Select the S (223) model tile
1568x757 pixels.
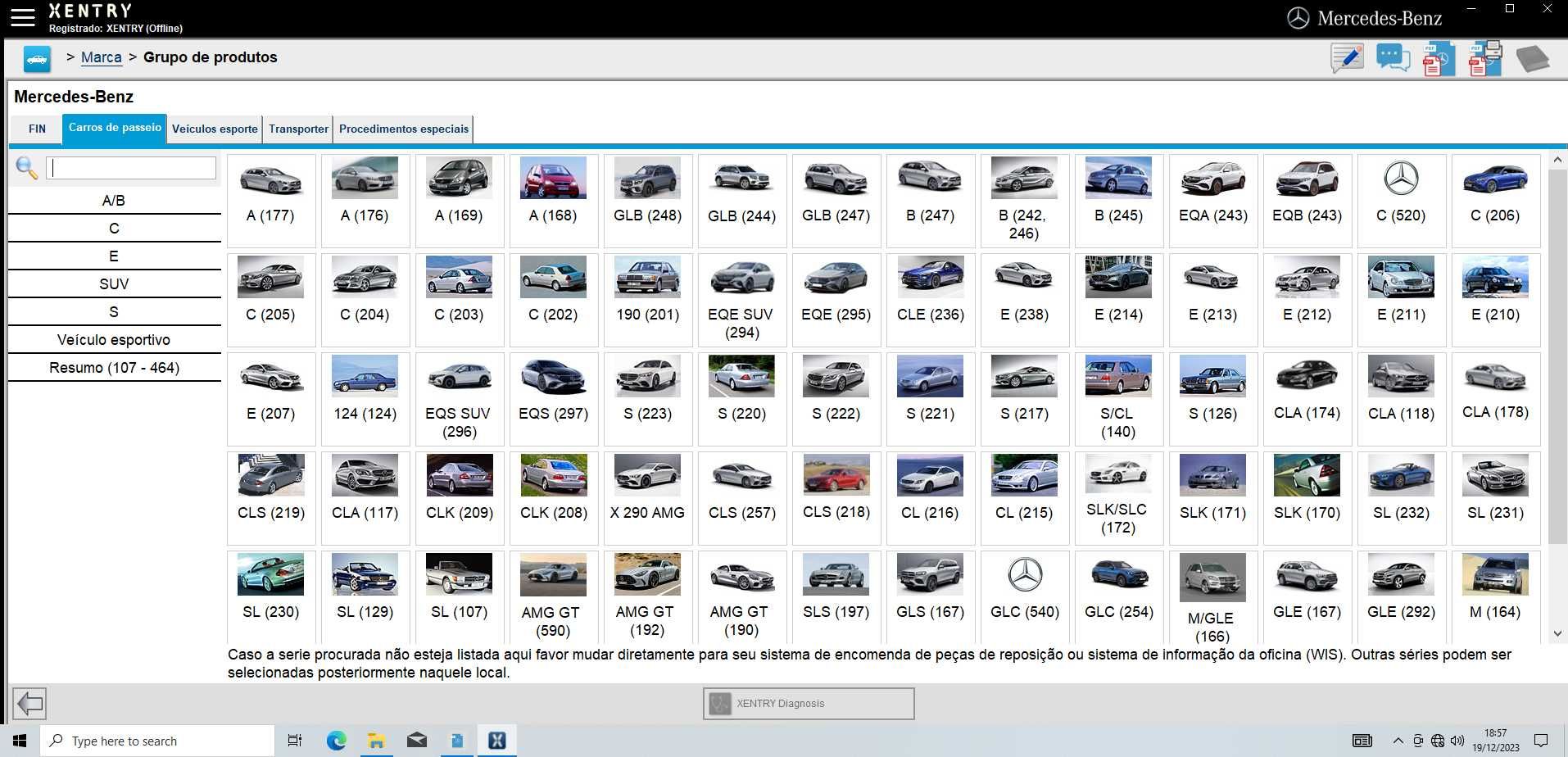tap(647, 399)
